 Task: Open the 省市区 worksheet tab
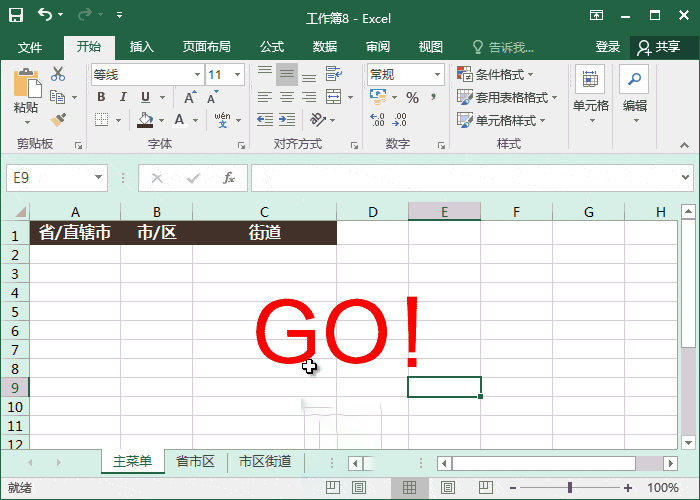tap(195, 462)
